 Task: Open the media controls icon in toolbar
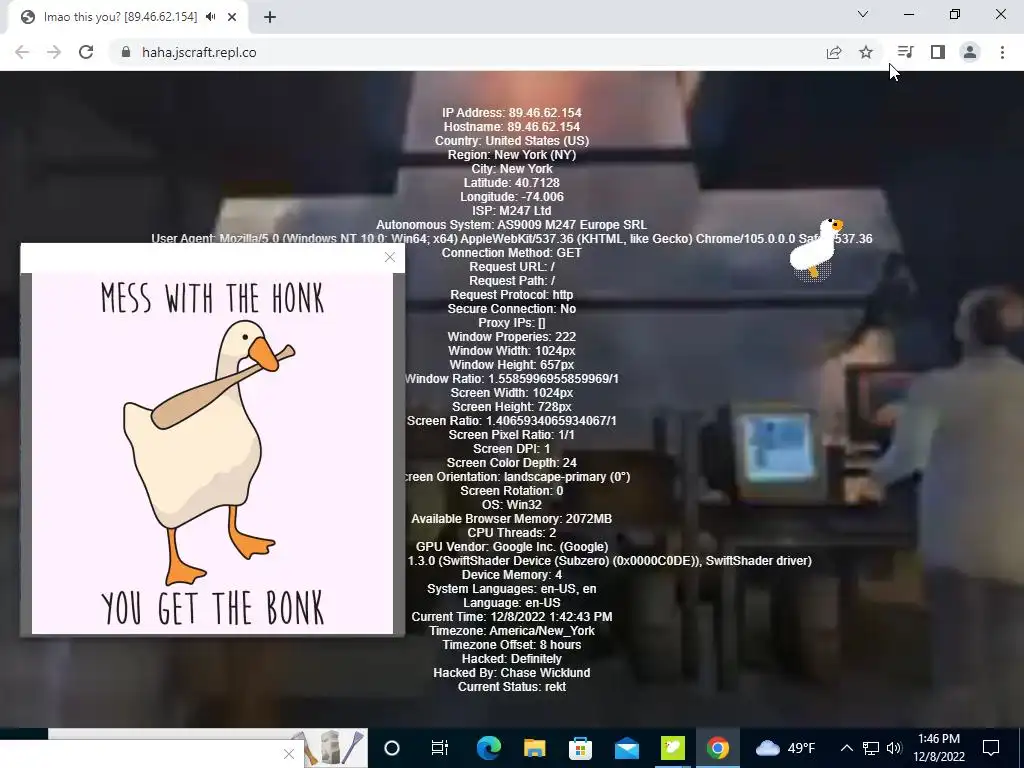click(905, 52)
